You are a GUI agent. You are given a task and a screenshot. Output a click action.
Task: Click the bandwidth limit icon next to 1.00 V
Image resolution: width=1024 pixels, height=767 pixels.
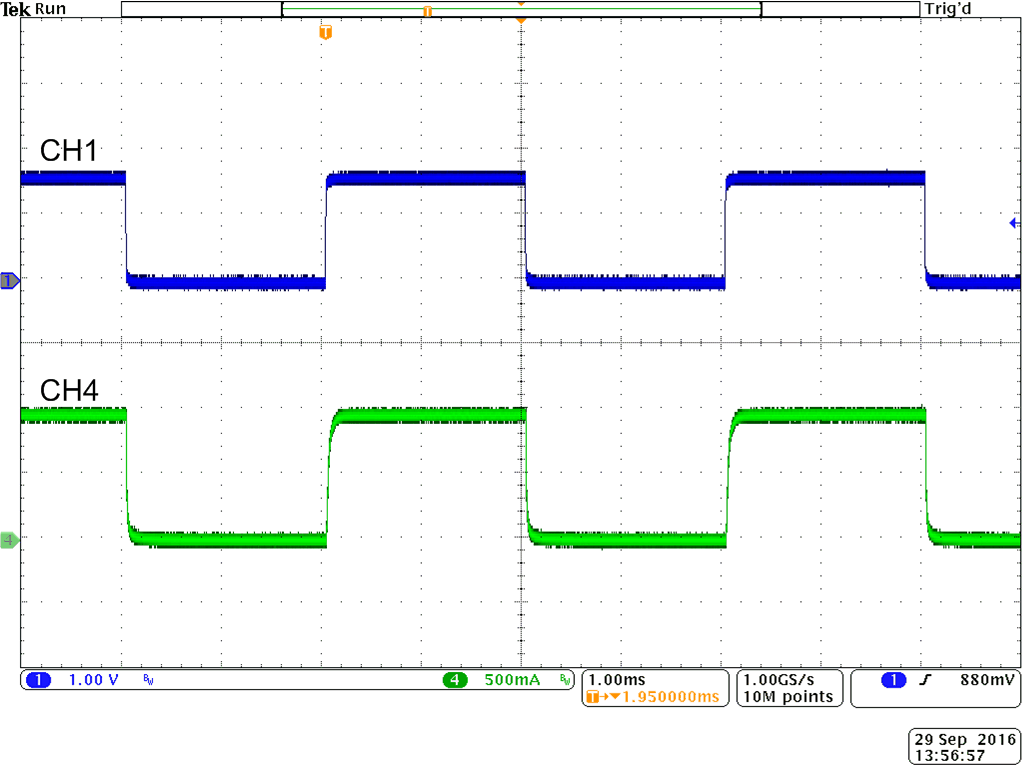pos(146,681)
